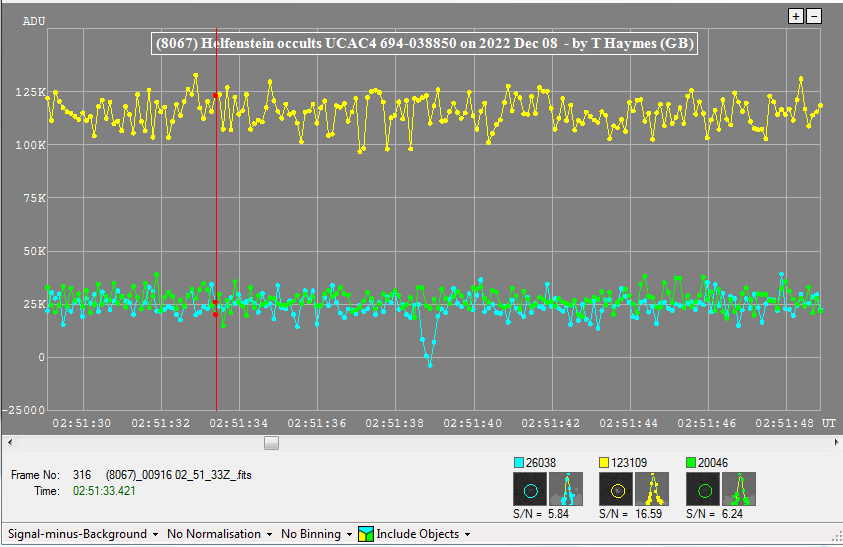Click the scrollbar left arrow
The width and height of the screenshot is (843, 547).
click(x=8, y=442)
